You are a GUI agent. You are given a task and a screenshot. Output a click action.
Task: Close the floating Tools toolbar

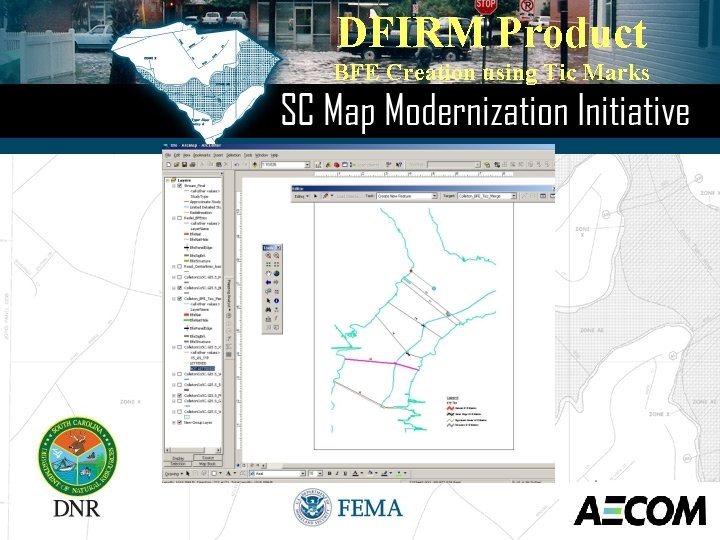click(278, 248)
